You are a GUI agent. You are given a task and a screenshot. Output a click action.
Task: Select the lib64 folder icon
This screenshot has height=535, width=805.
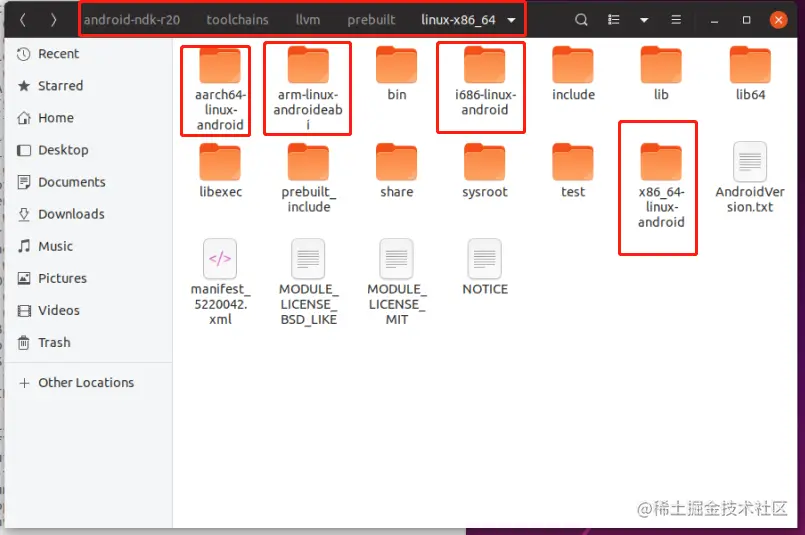pyautogui.click(x=750, y=65)
